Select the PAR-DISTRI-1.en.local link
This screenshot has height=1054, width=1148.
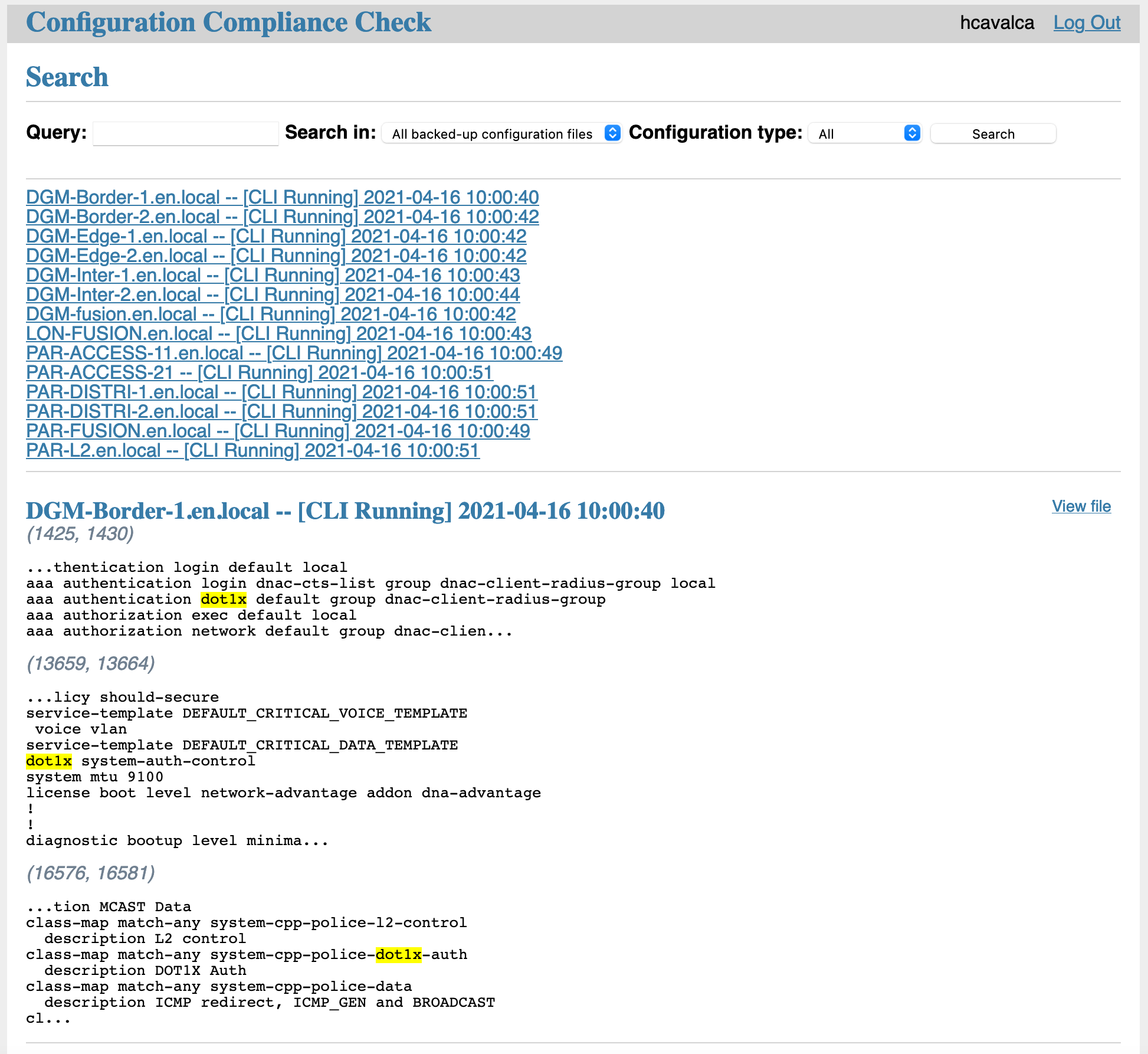click(x=281, y=392)
